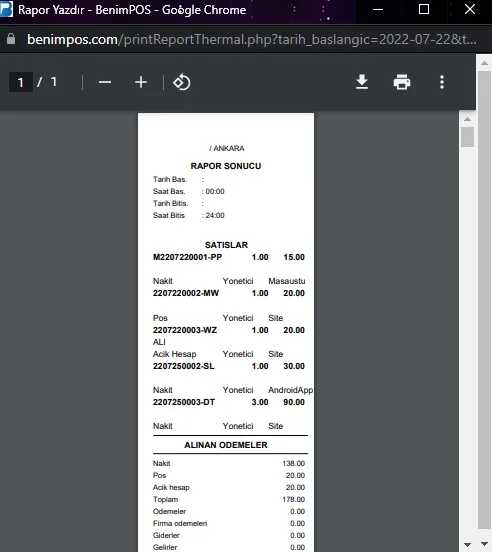Click the outer scrollbar up arrow

point(484,63)
